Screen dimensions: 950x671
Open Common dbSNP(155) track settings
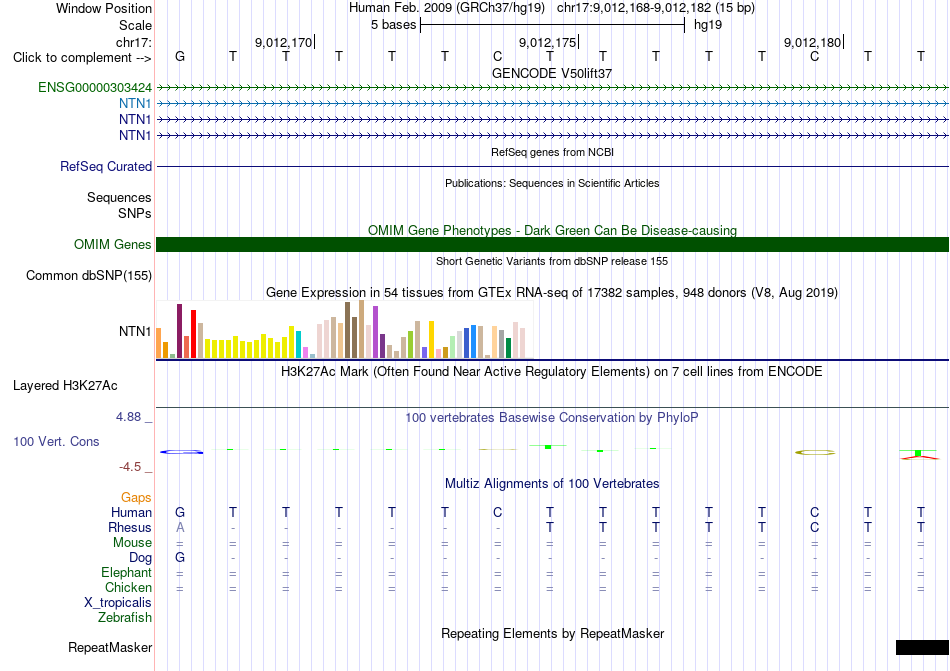(x=89, y=276)
